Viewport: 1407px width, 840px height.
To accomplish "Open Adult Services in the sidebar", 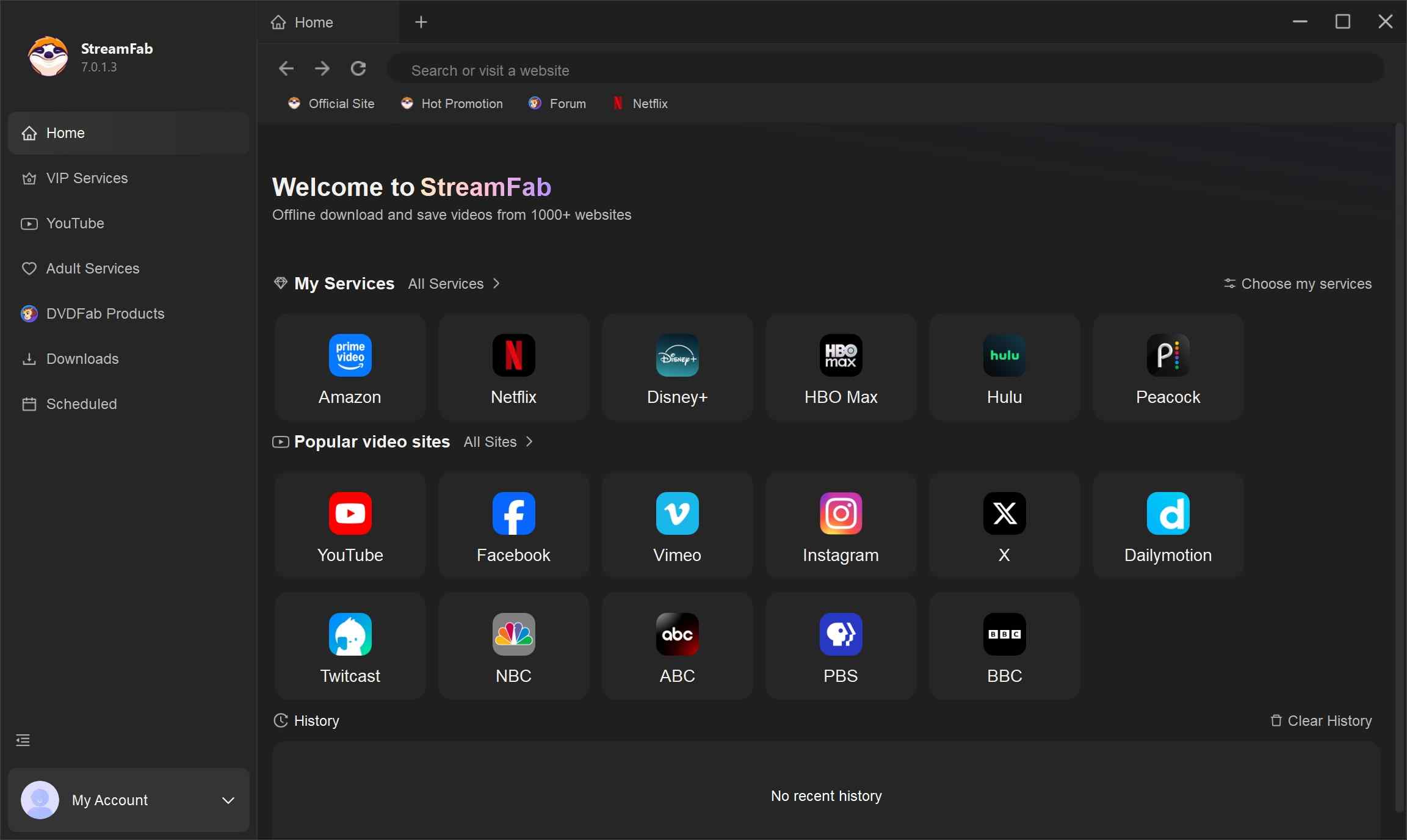I will click(x=92, y=268).
